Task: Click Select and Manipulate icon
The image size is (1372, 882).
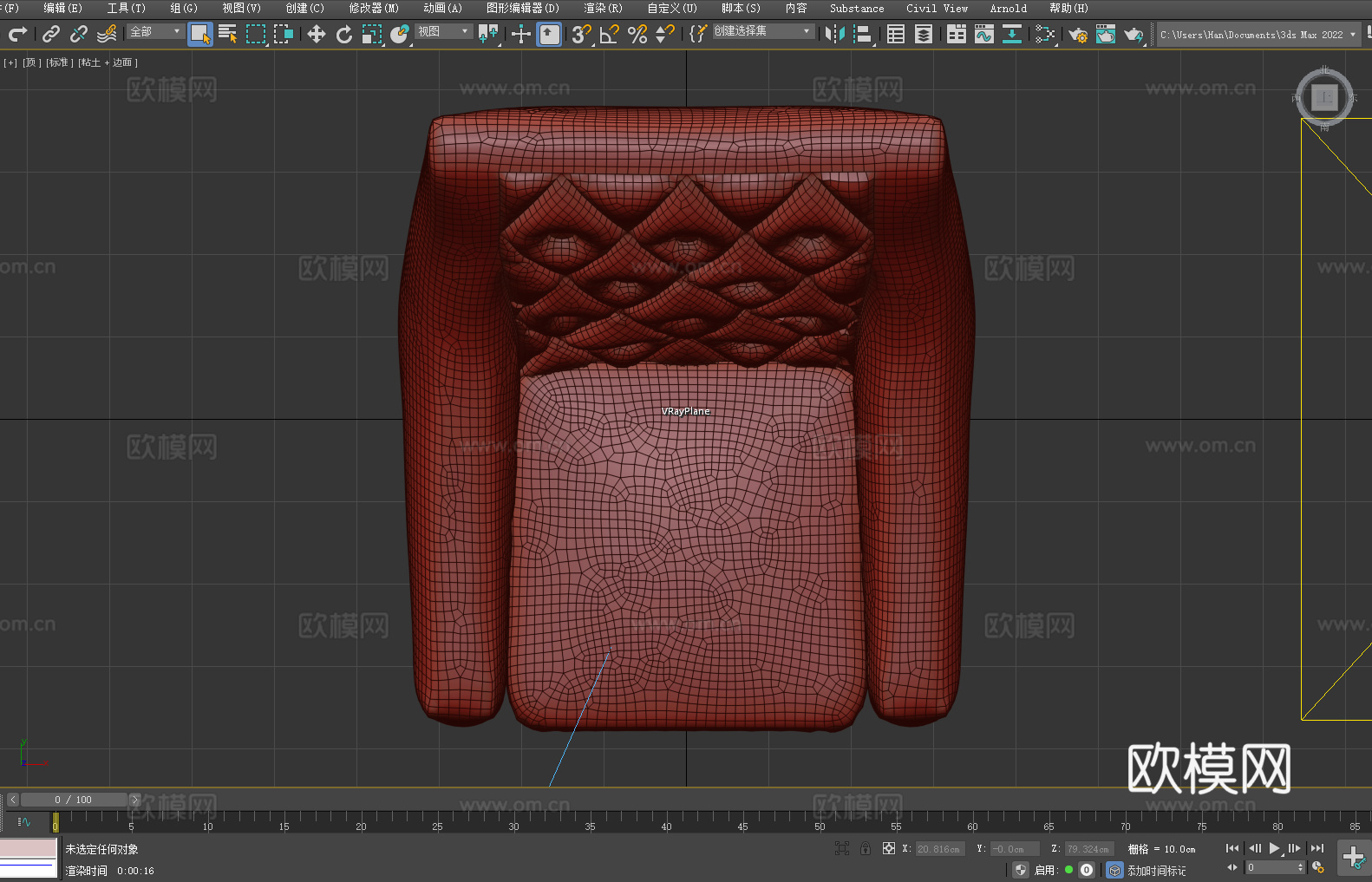Action: 521,34
